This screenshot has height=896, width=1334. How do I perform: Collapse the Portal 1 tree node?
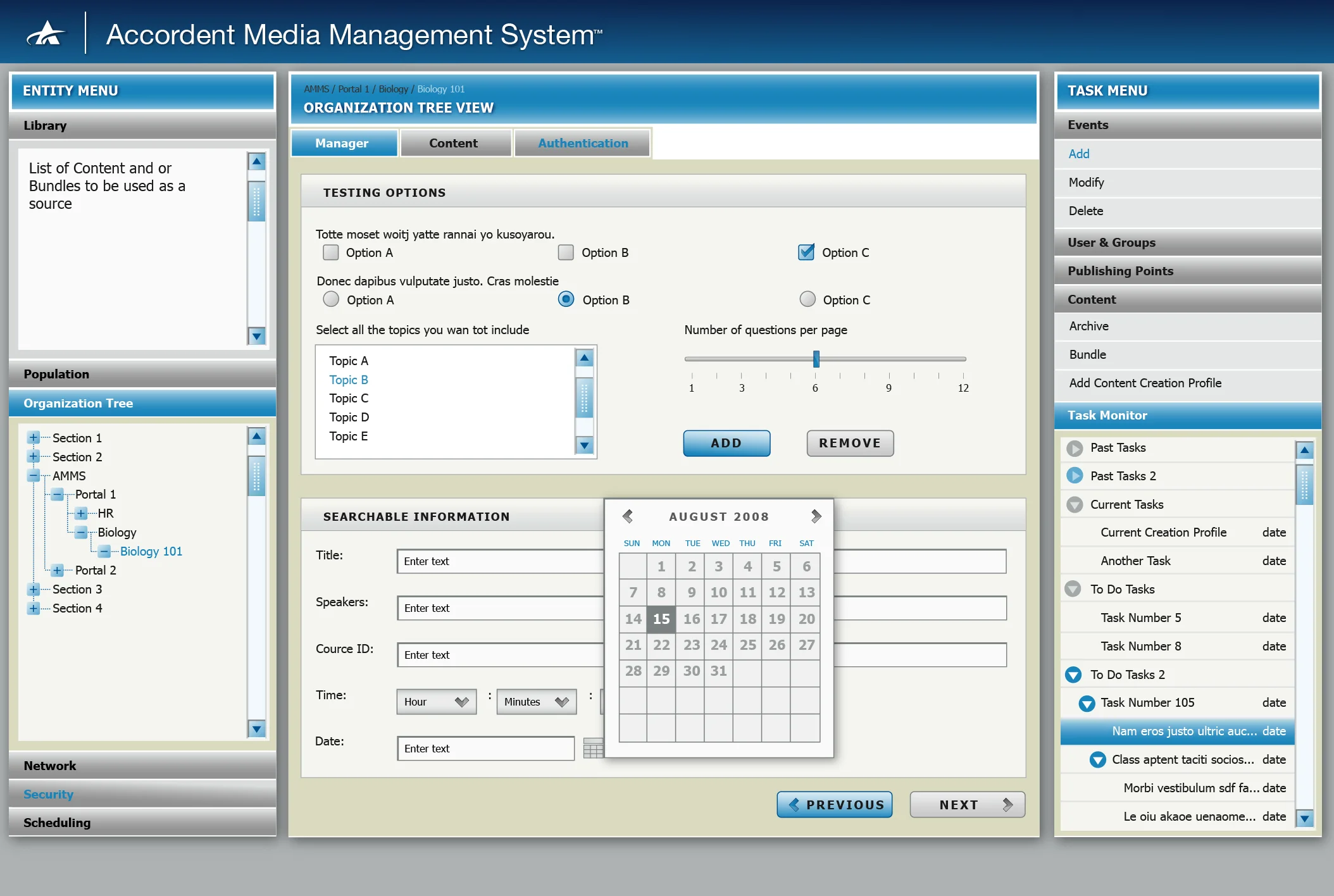point(58,495)
